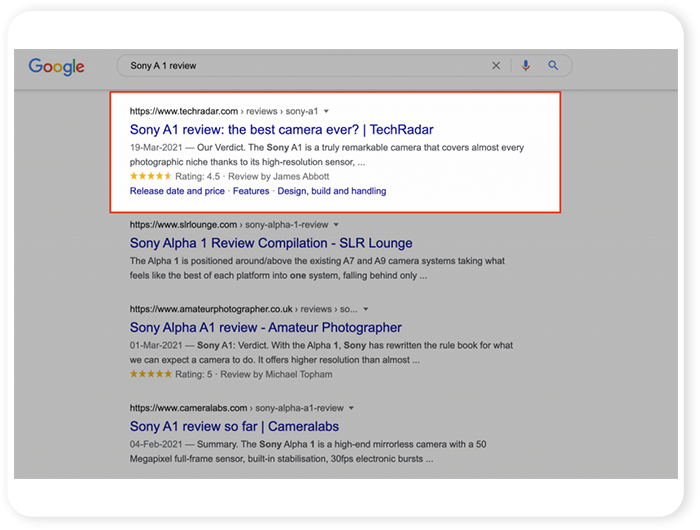Viewport: 700px width, 530px height.
Task: Open dropdown arrow next to cameralabs.com URL
Action: click(x=351, y=408)
